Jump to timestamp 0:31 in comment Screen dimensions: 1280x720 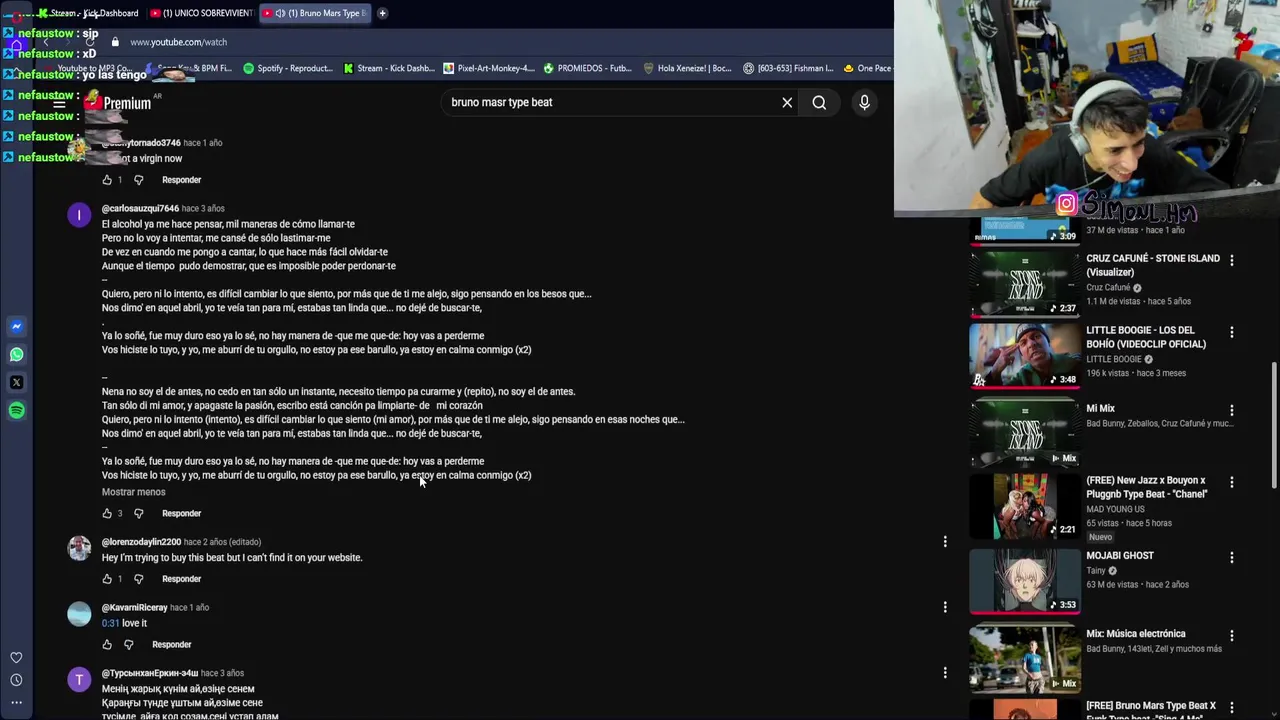(x=110, y=623)
